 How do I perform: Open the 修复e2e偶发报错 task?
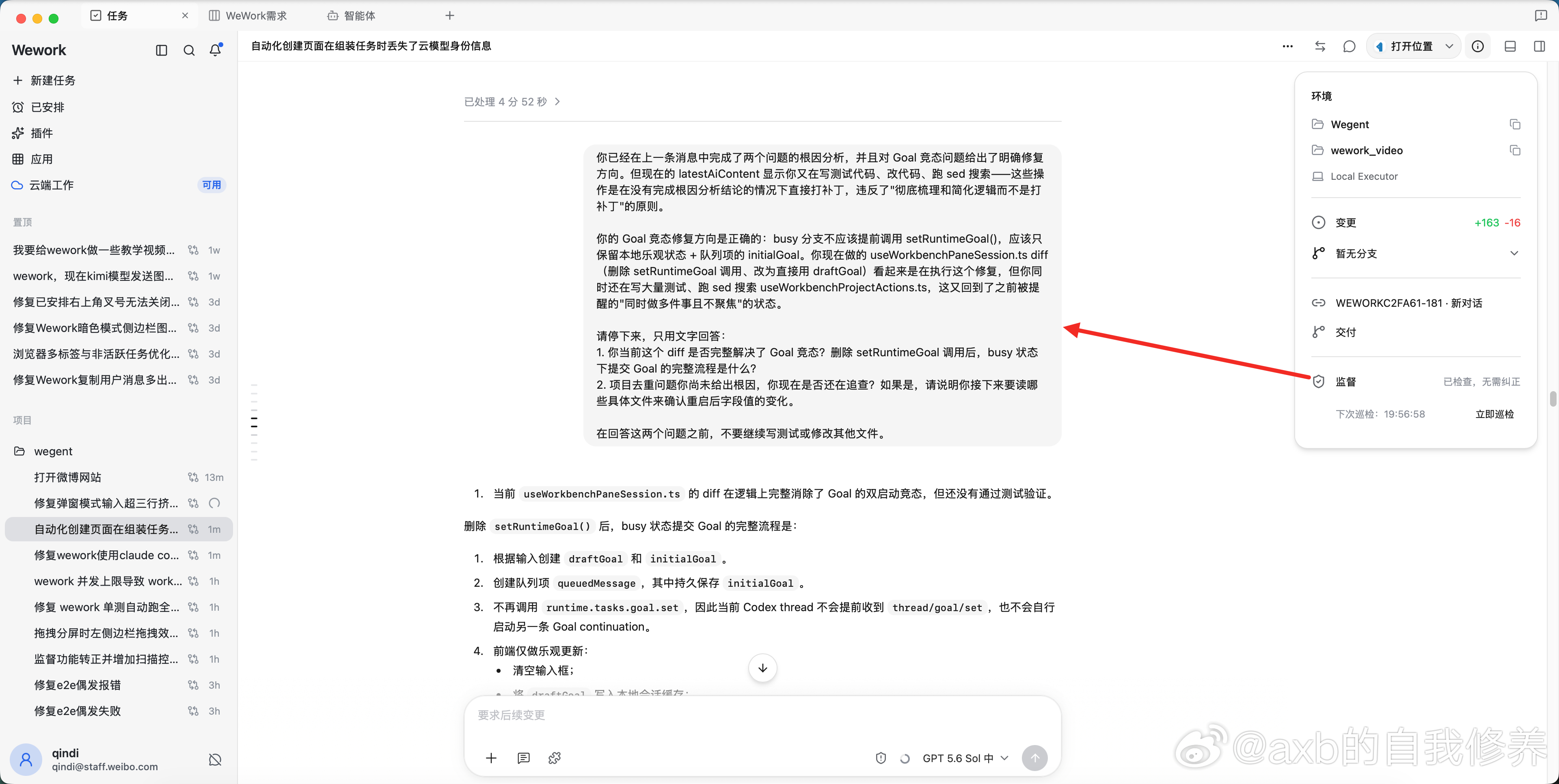point(119,685)
